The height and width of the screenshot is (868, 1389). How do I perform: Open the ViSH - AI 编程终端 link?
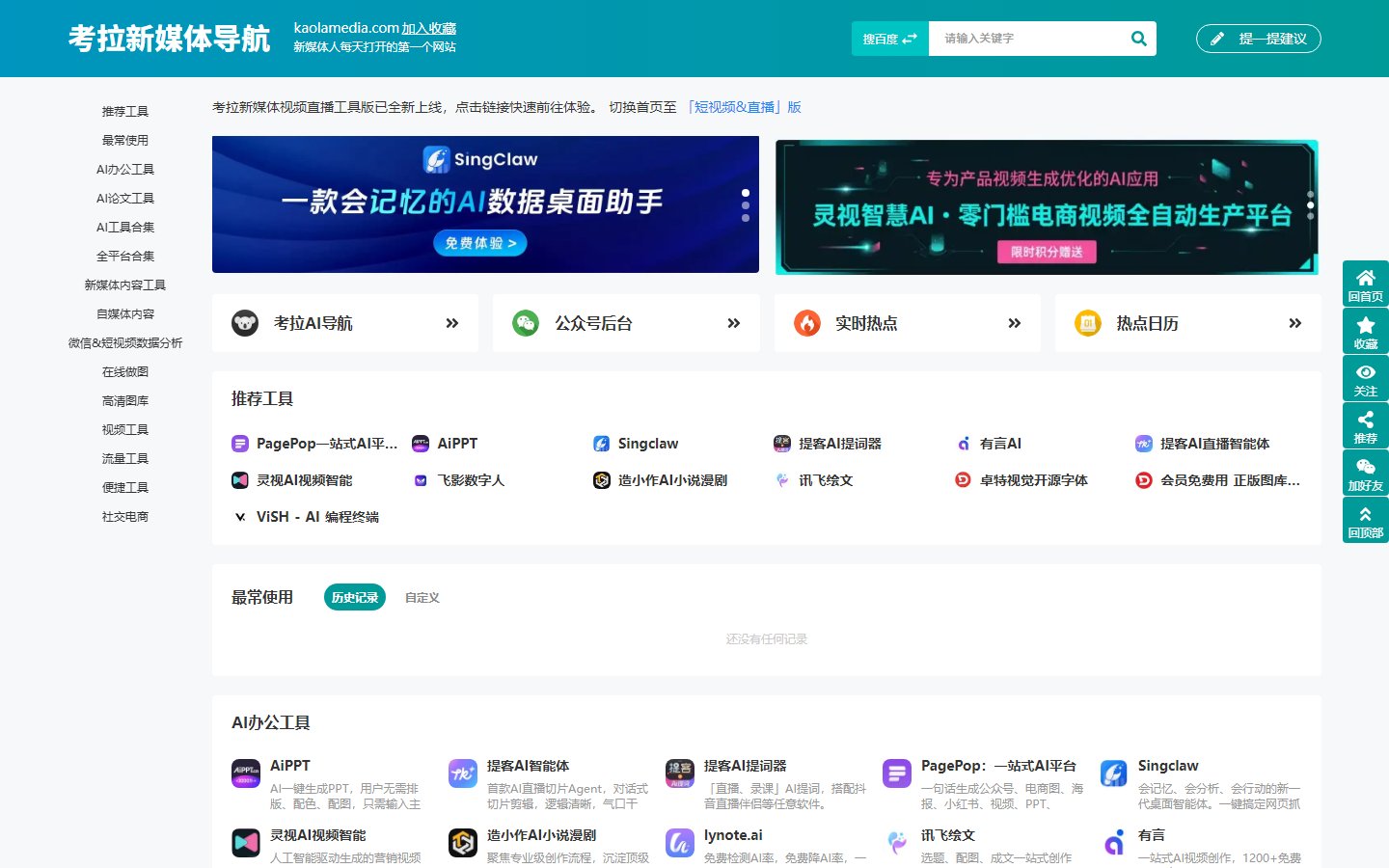click(x=317, y=517)
